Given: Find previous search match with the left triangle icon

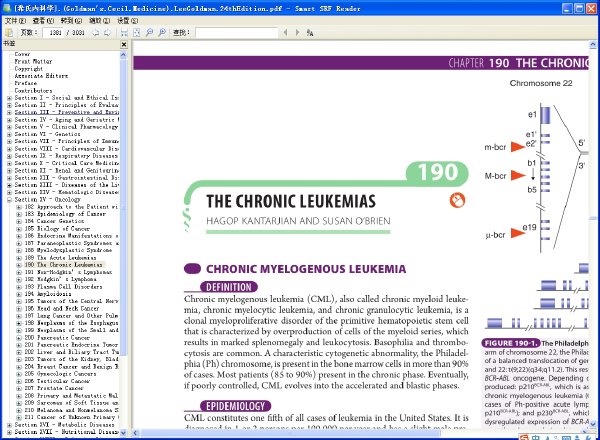Looking at the screenshot, I should pos(285,33).
